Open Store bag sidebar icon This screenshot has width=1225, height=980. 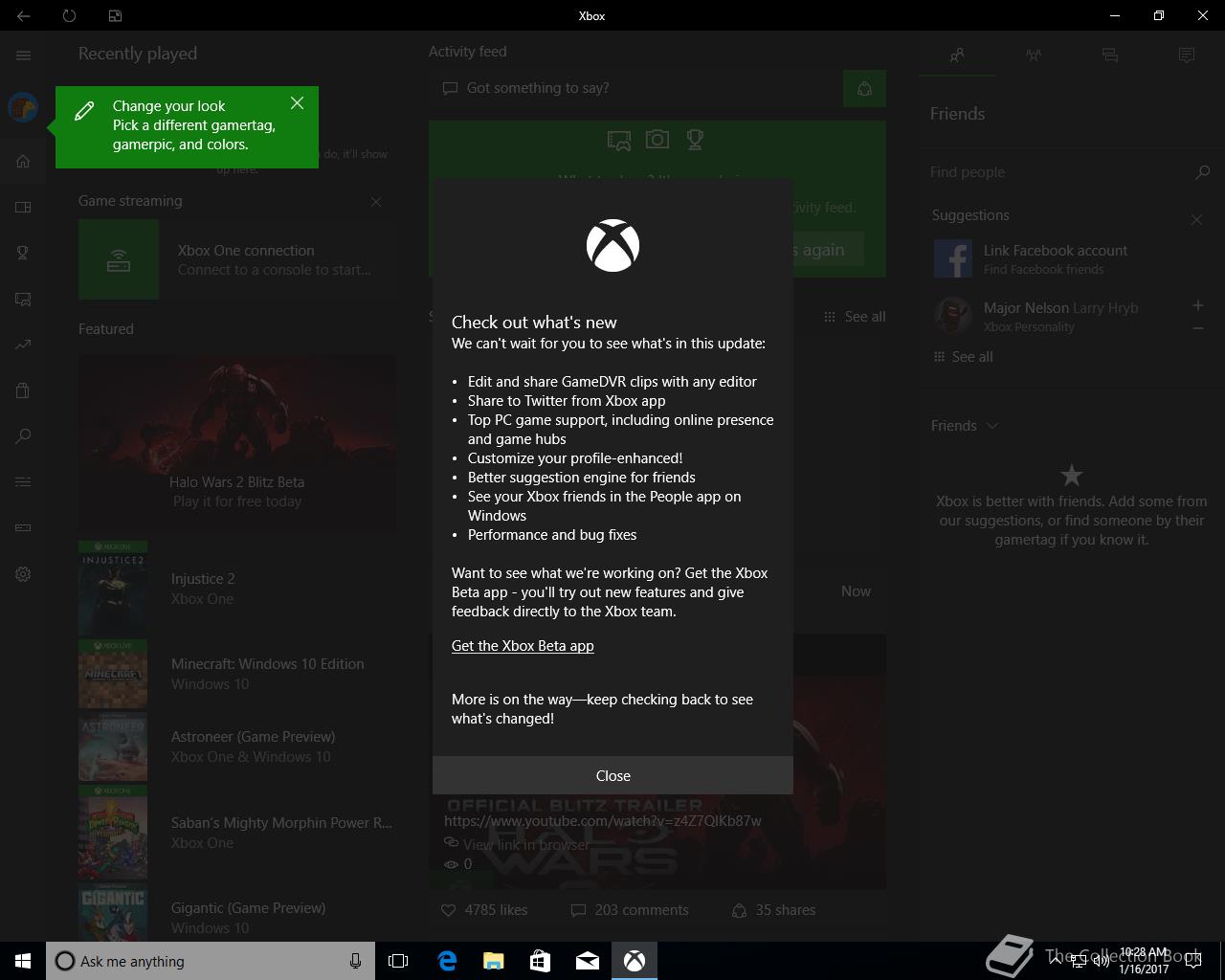[23, 390]
